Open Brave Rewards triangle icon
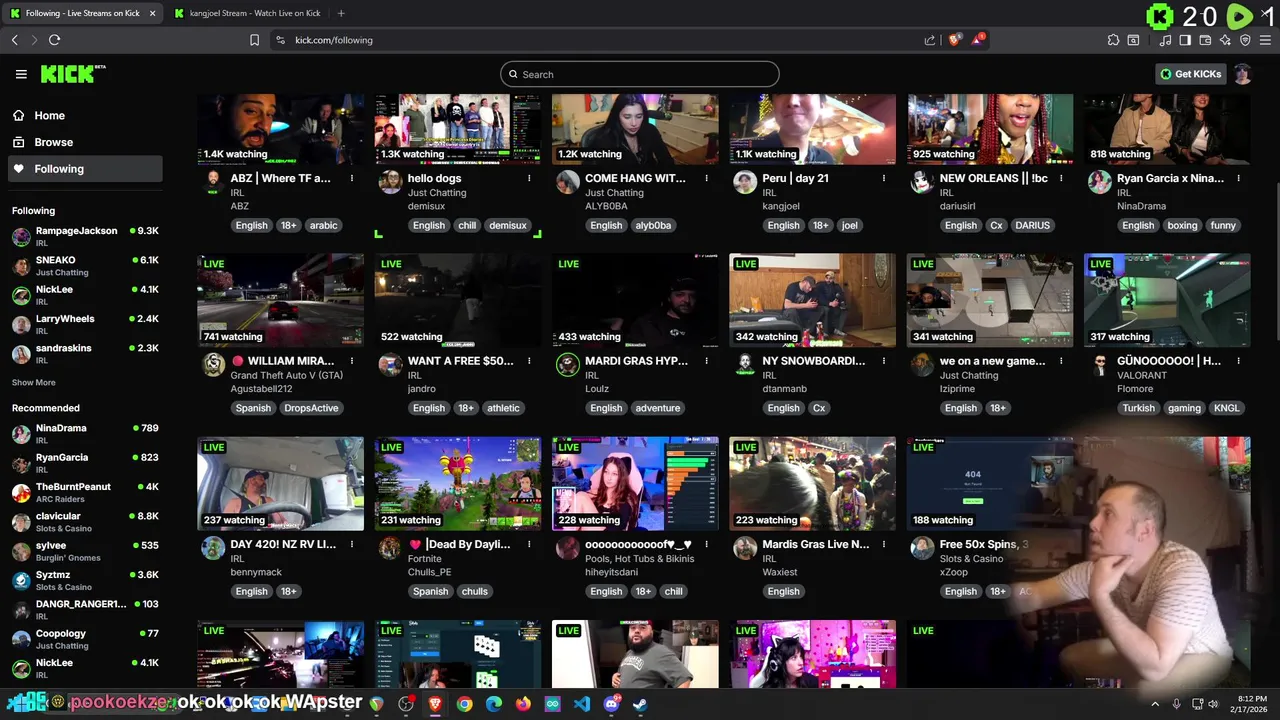The width and height of the screenshot is (1280, 720). point(978,40)
